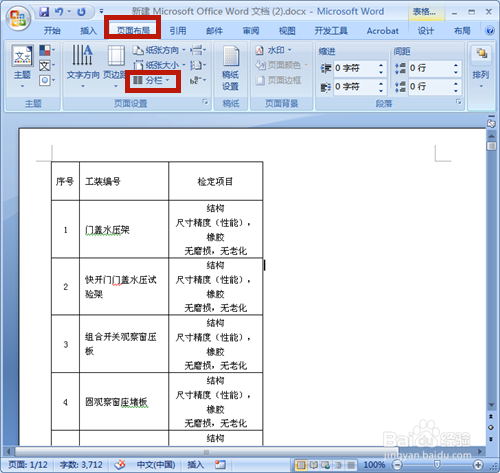The height and width of the screenshot is (473, 500).
Task: Redo the last action
Action: coord(81,12)
